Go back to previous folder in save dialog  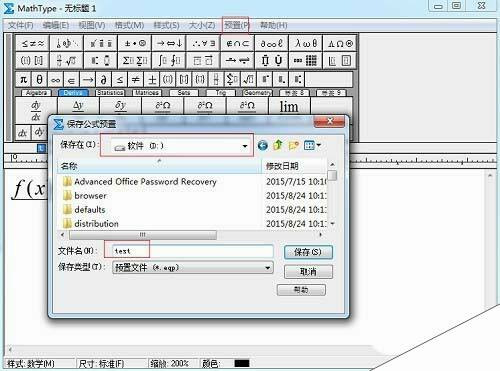pos(263,145)
